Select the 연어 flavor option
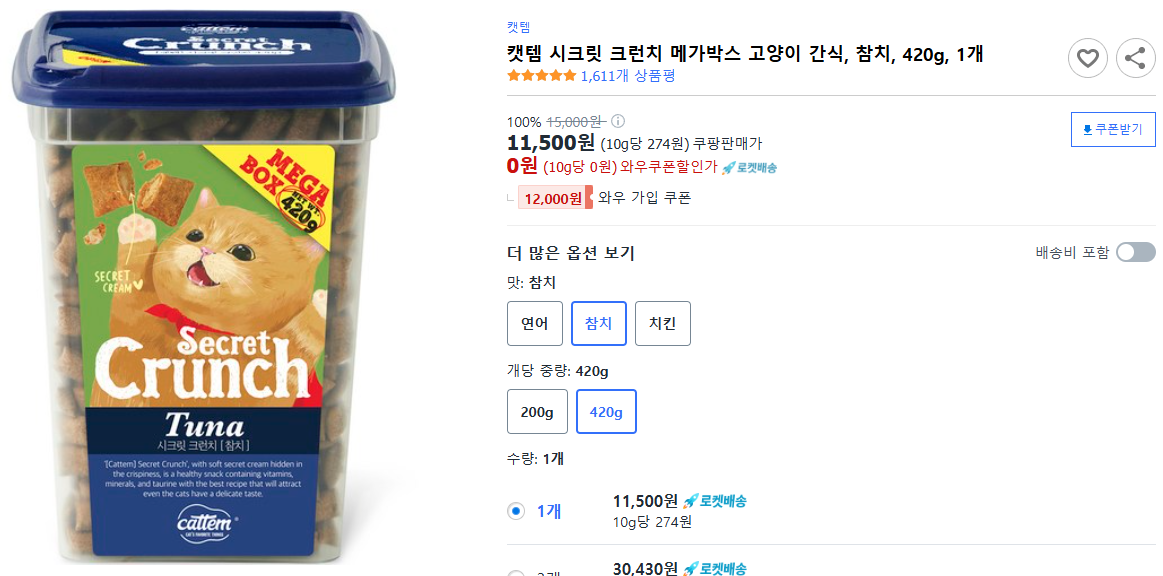Image resolution: width=1163 pixels, height=576 pixels. pyautogui.click(x=534, y=323)
